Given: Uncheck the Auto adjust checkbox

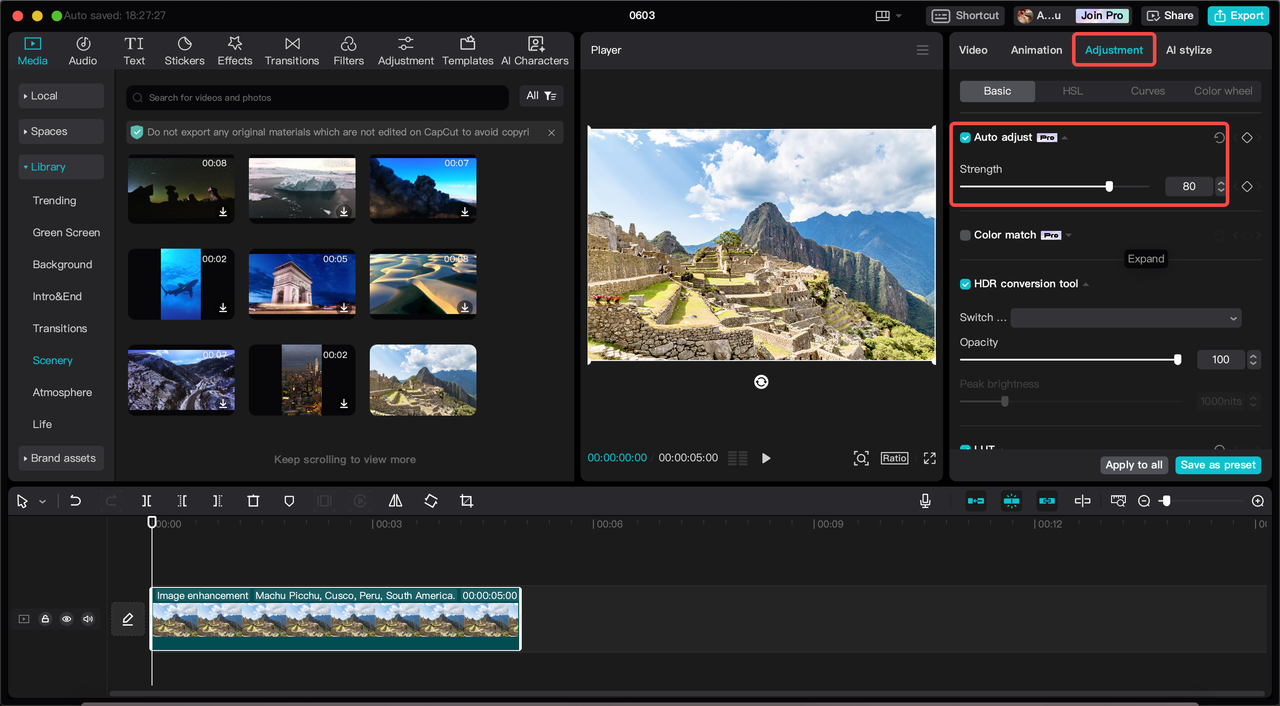Looking at the screenshot, I should (965, 138).
